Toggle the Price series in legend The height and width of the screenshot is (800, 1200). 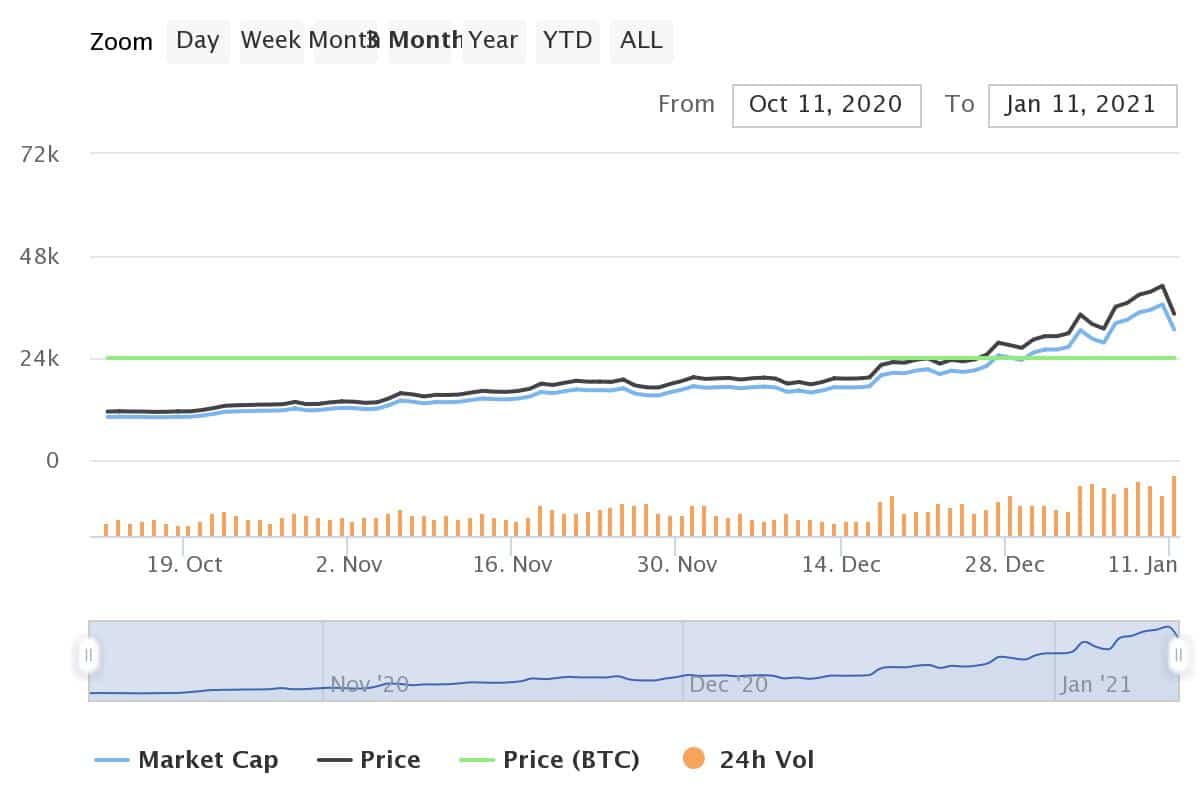(x=369, y=760)
